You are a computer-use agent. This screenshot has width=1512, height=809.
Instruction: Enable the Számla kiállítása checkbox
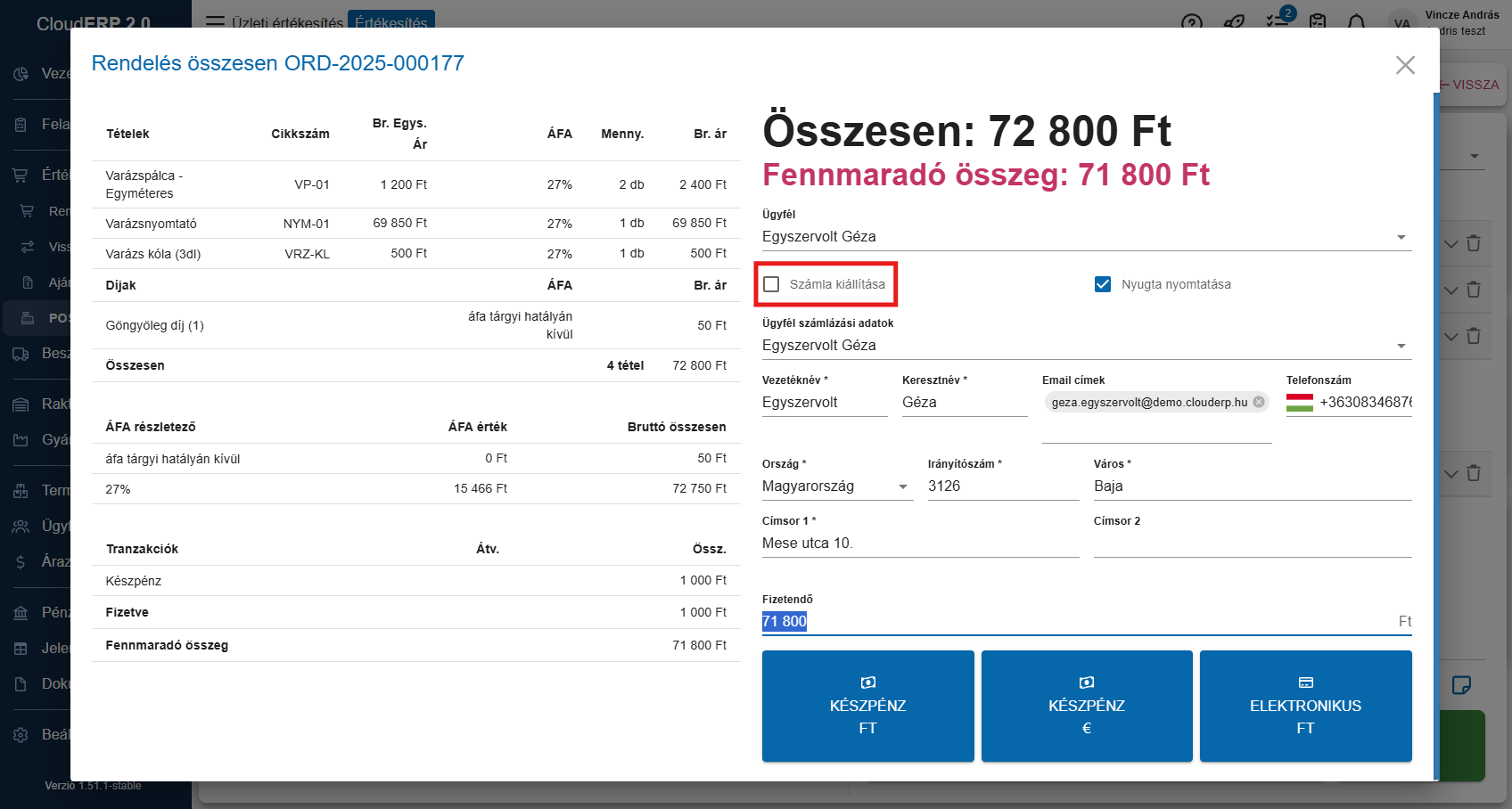point(772,284)
